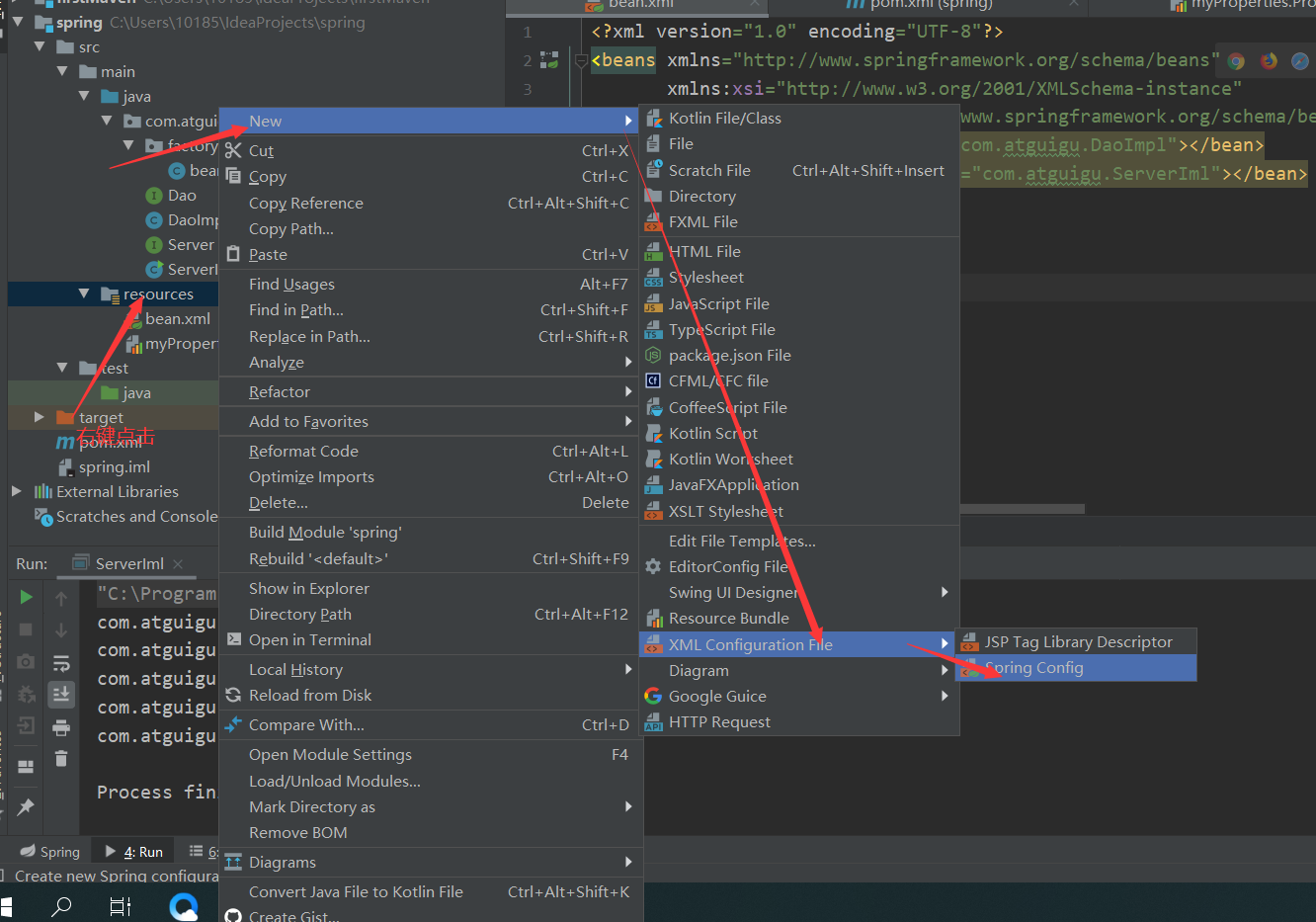Collapse the resources folder in project tree
1316x922 pixels.
pos(84,293)
